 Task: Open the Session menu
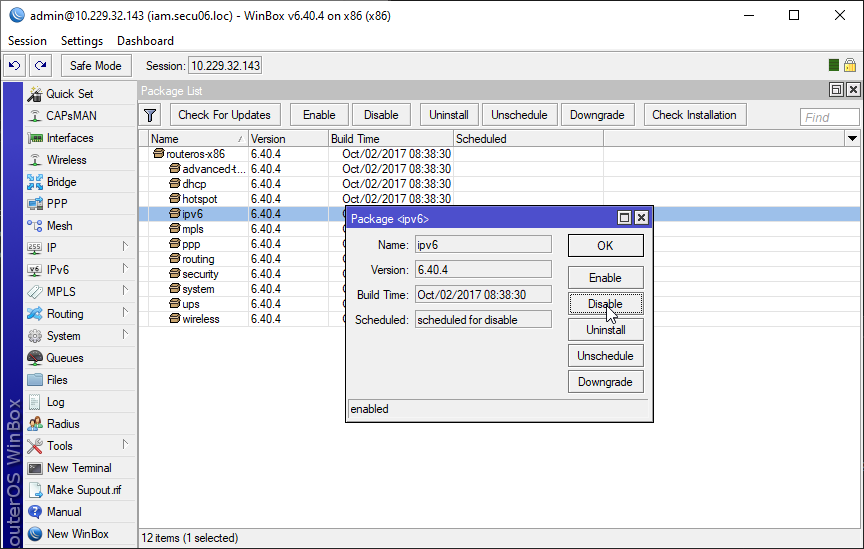[27, 41]
